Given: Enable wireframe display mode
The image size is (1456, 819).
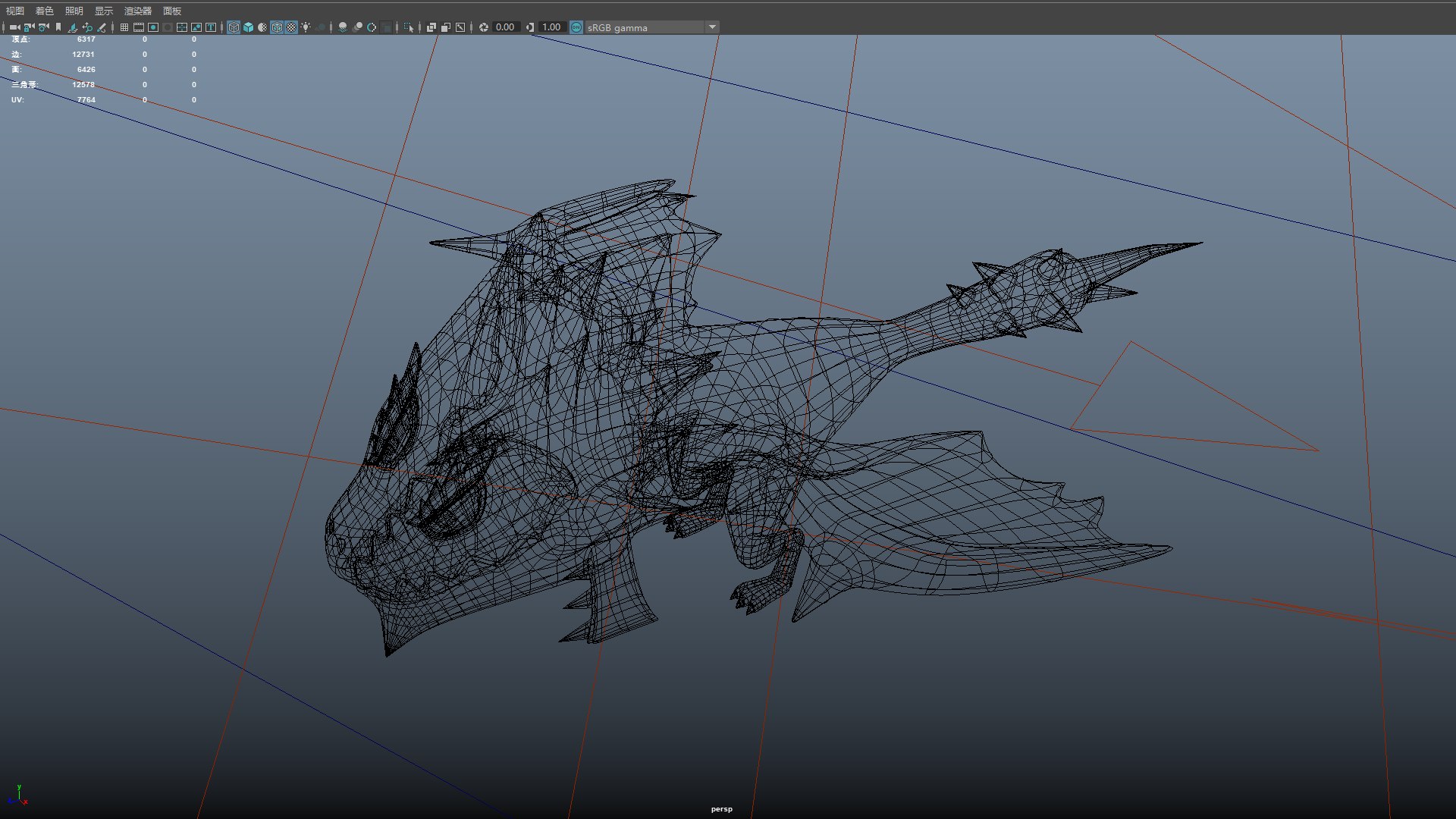Looking at the screenshot, I should pyautogui.click(x=234, y=27).
